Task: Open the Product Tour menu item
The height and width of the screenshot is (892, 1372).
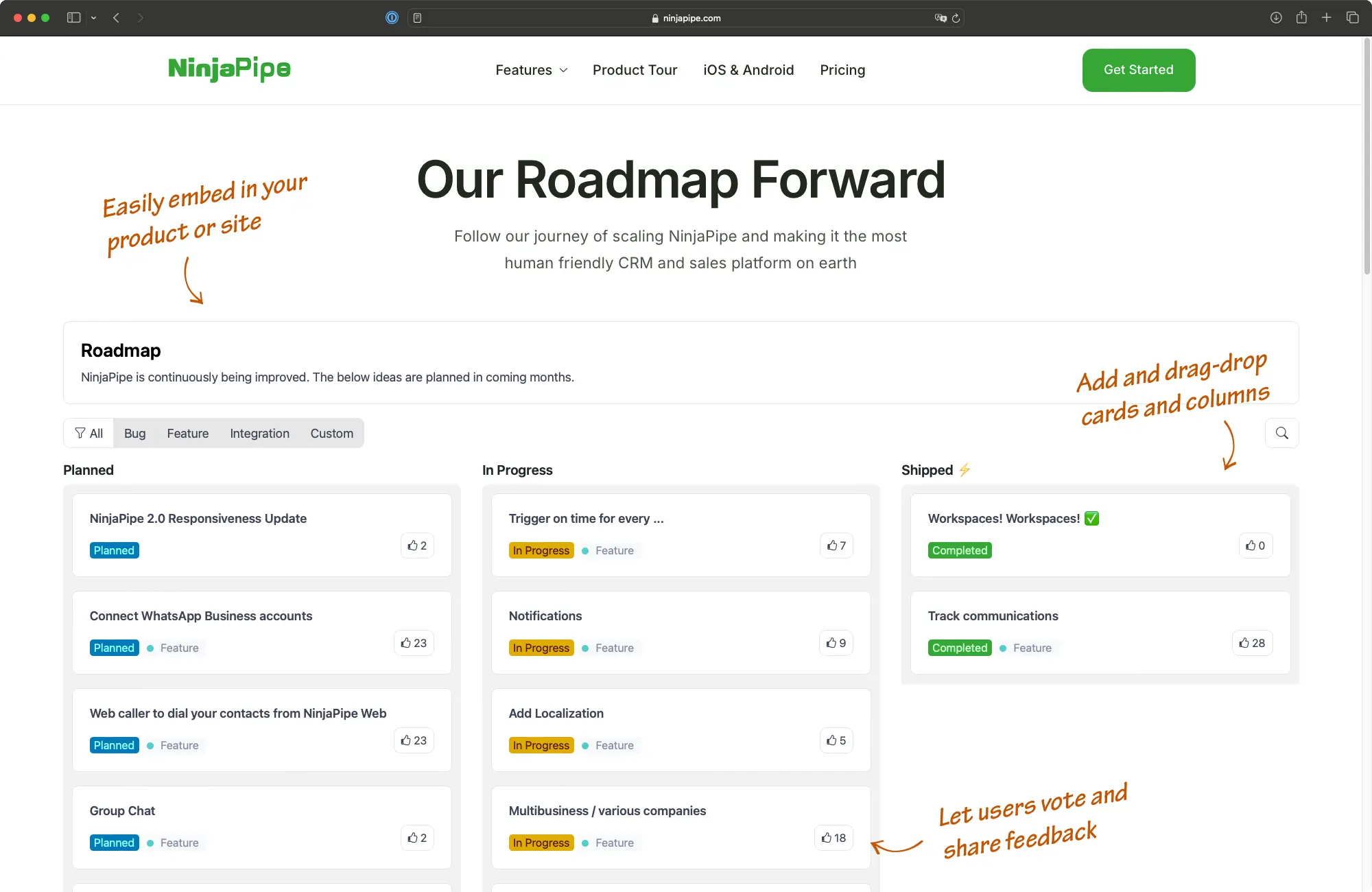Action: (x=635, y=70)
